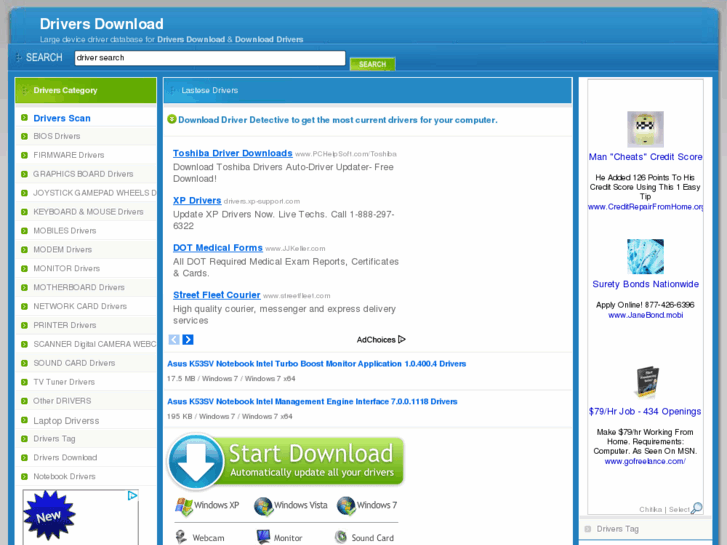Click the Windows XP logo icon

point(184,506)
